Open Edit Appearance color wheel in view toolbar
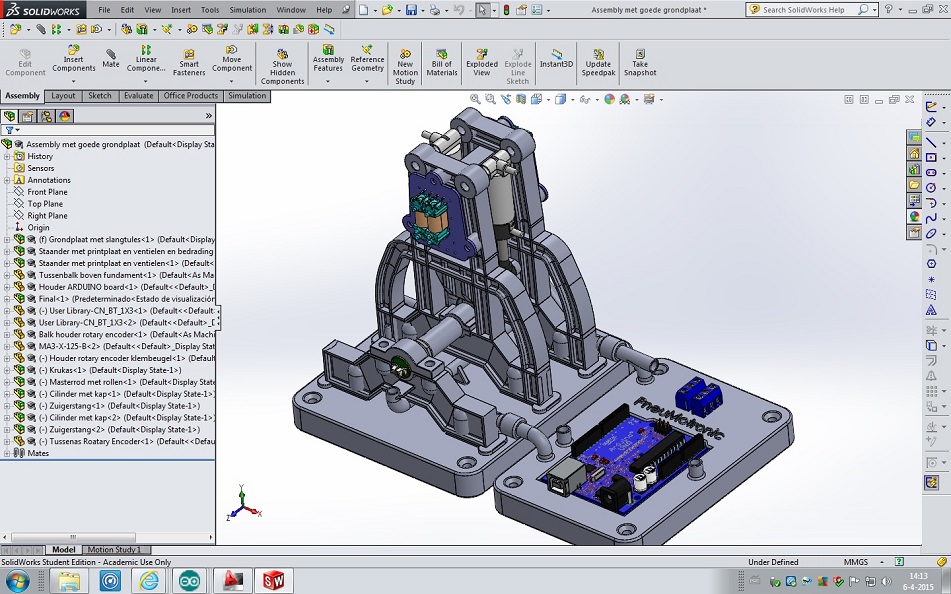The height and width of the screenshot is (594, 951). coord(610,99)
